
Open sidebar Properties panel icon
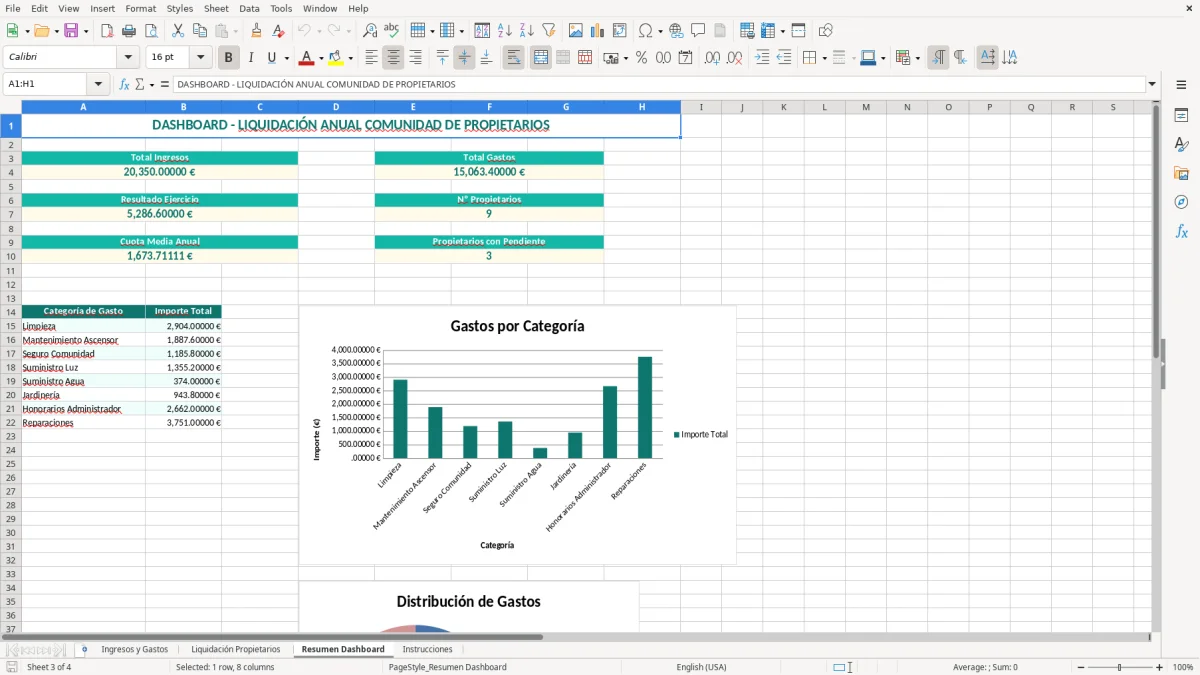[x=1181, y=116]
